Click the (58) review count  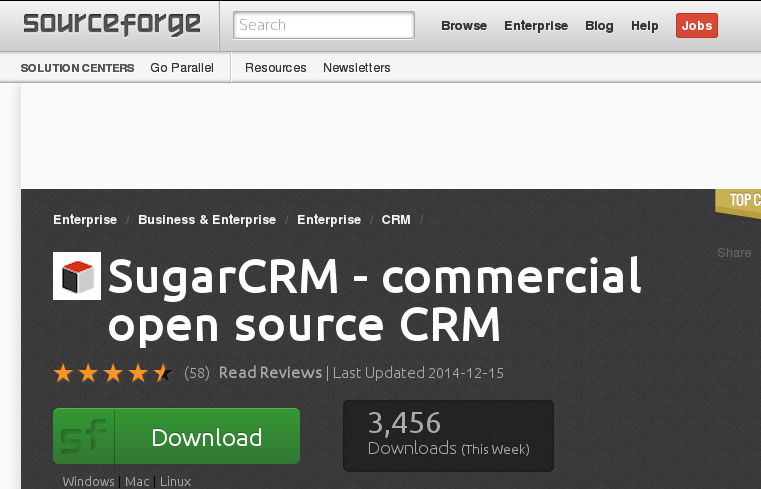(x=197, y=373)
